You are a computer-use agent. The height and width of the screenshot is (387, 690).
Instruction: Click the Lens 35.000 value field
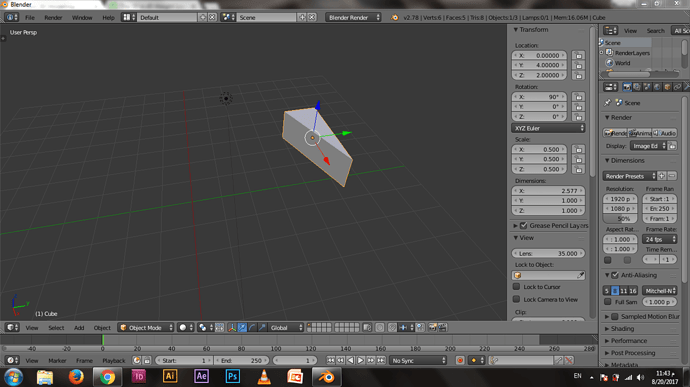click(548, 254)
